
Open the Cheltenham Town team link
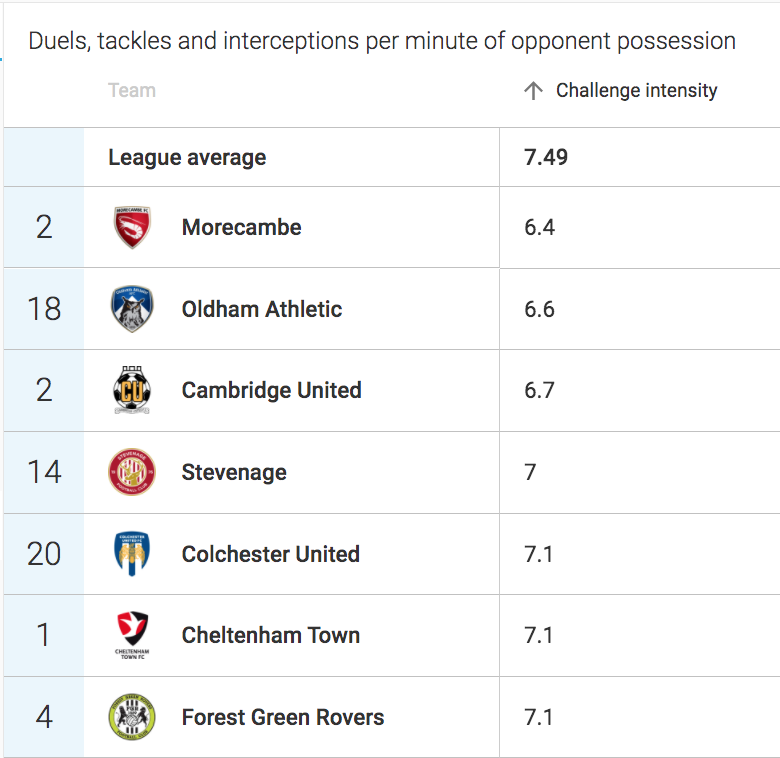tap(271, 636)
